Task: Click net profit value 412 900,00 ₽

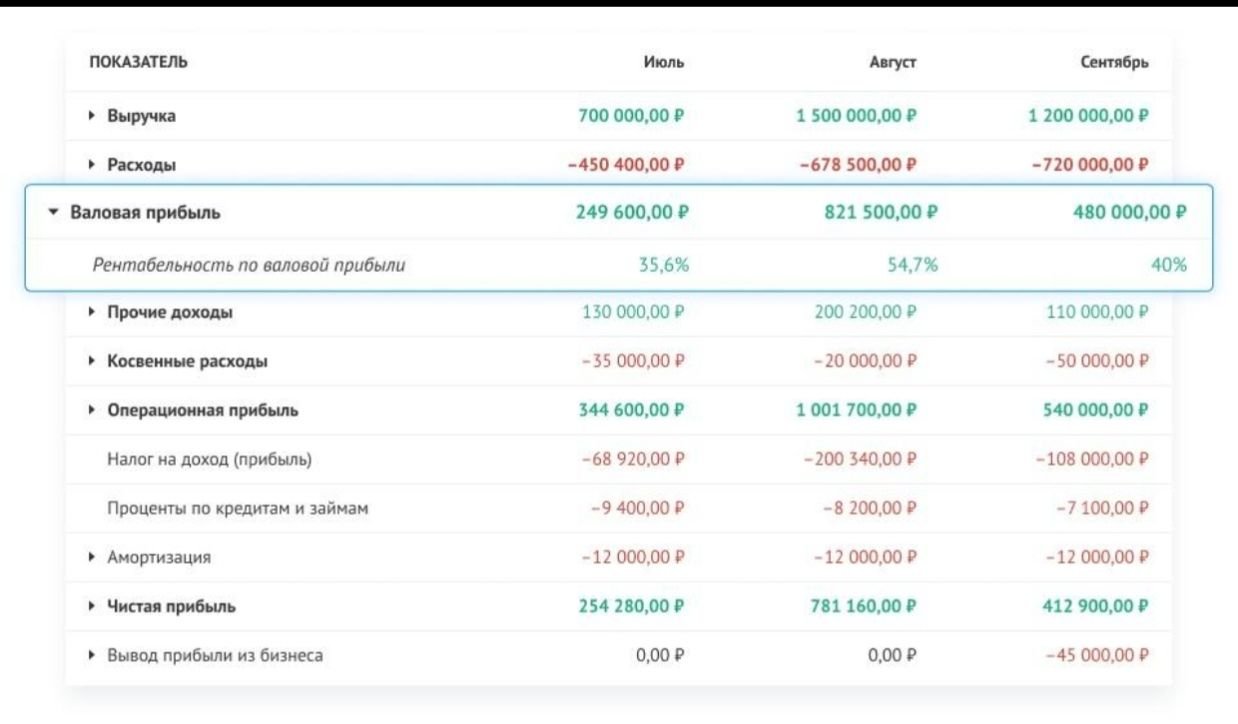Action: 1096,606
